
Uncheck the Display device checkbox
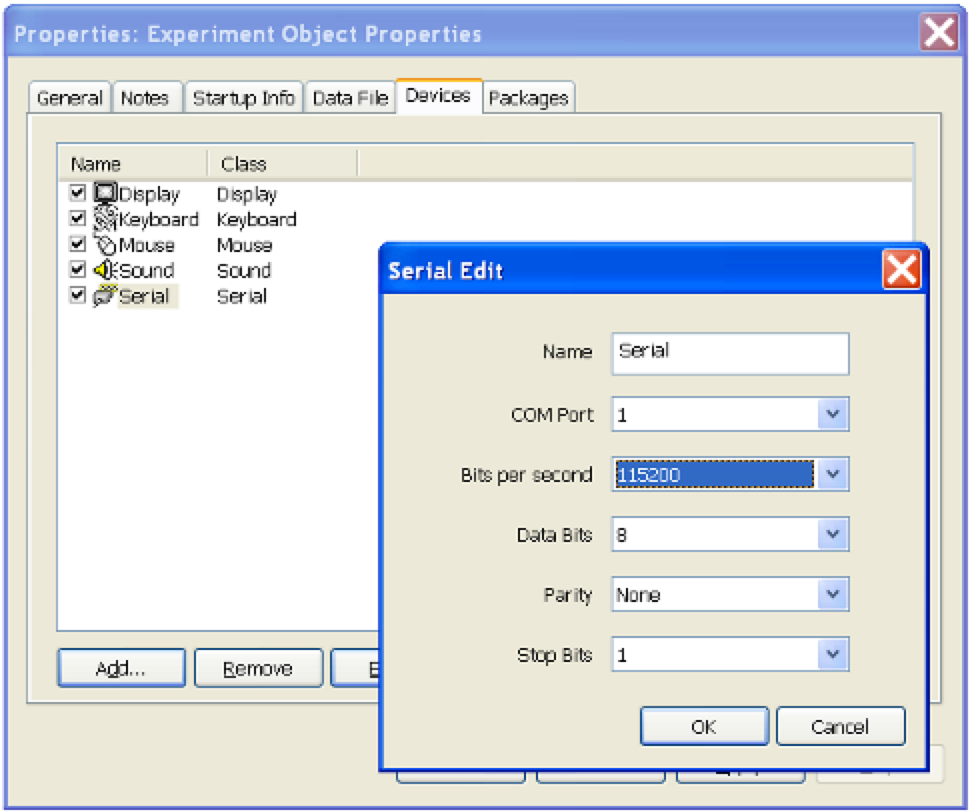[78, 193]
